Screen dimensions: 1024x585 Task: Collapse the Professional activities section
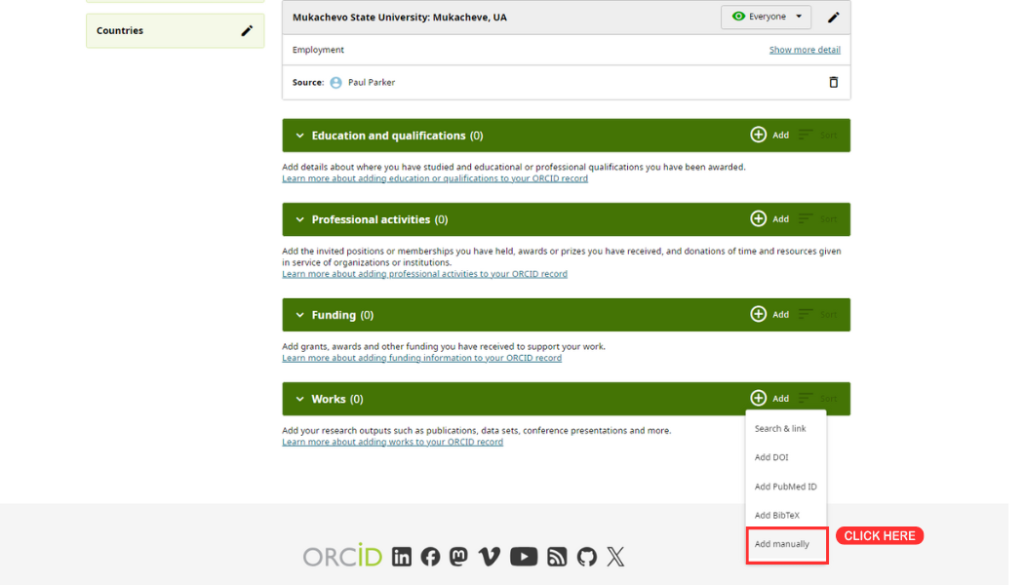point(300,219)
